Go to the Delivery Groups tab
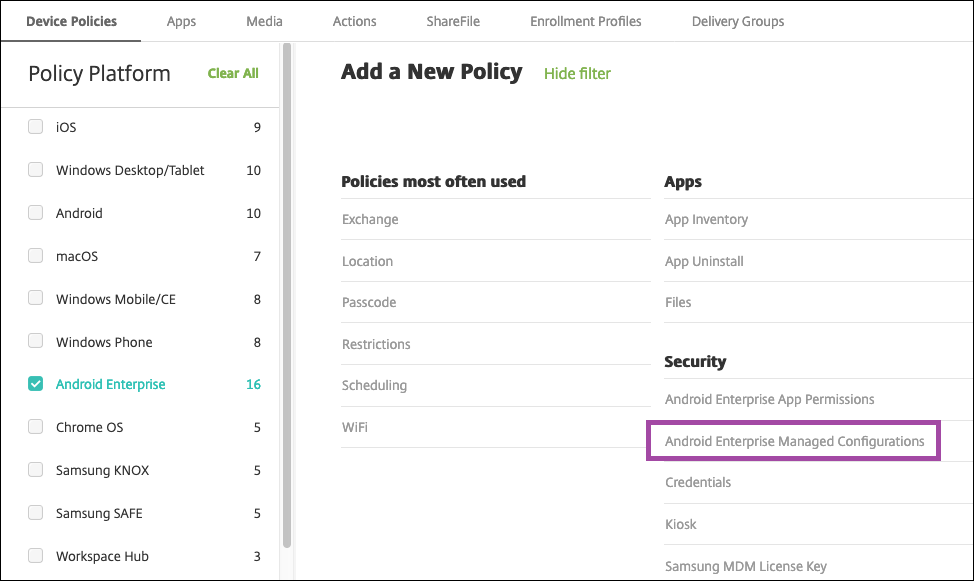The width and height of the screenshot is (974, 581). [737, 21]
